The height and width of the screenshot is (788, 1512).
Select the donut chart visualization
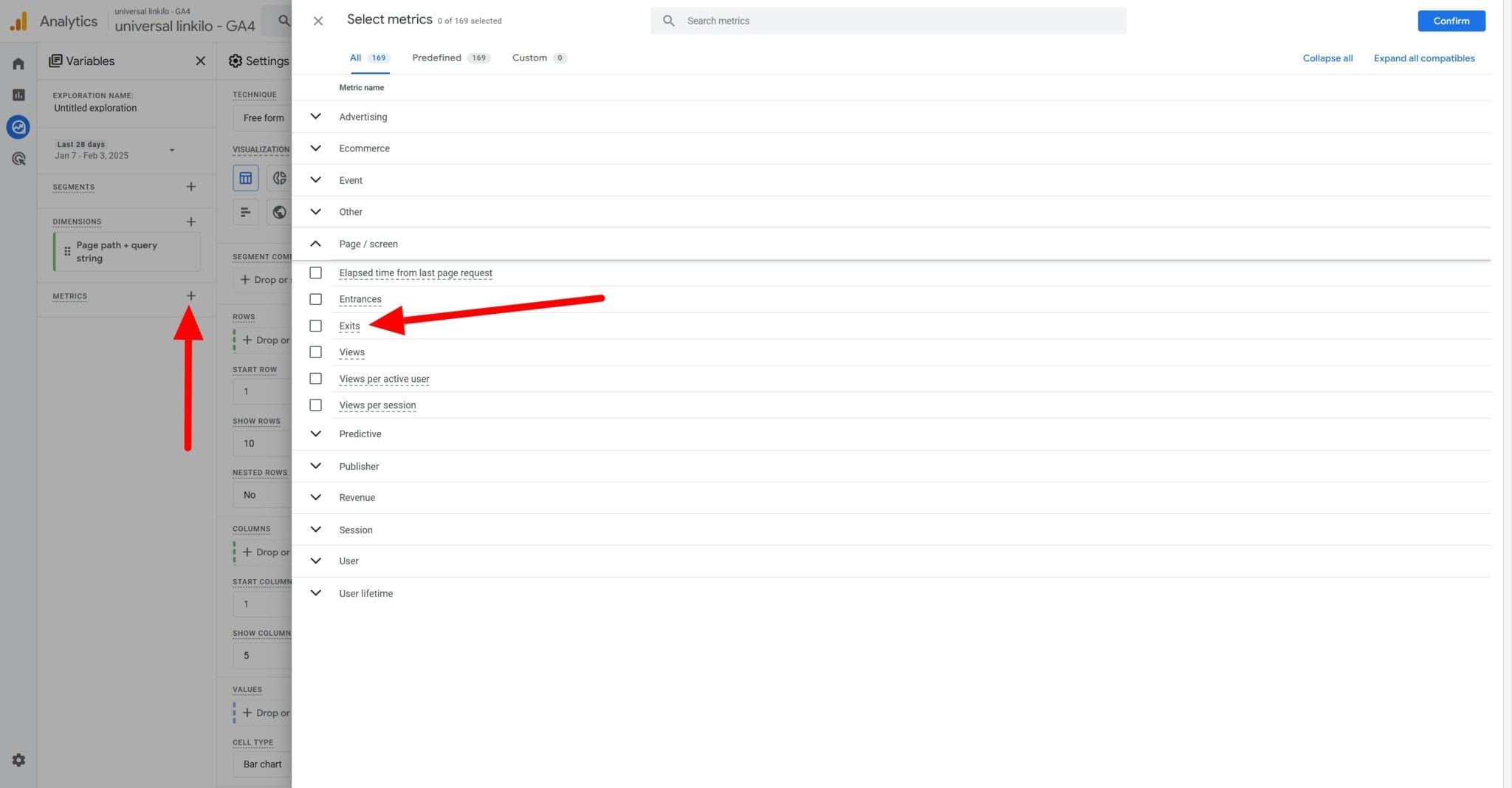279,178
